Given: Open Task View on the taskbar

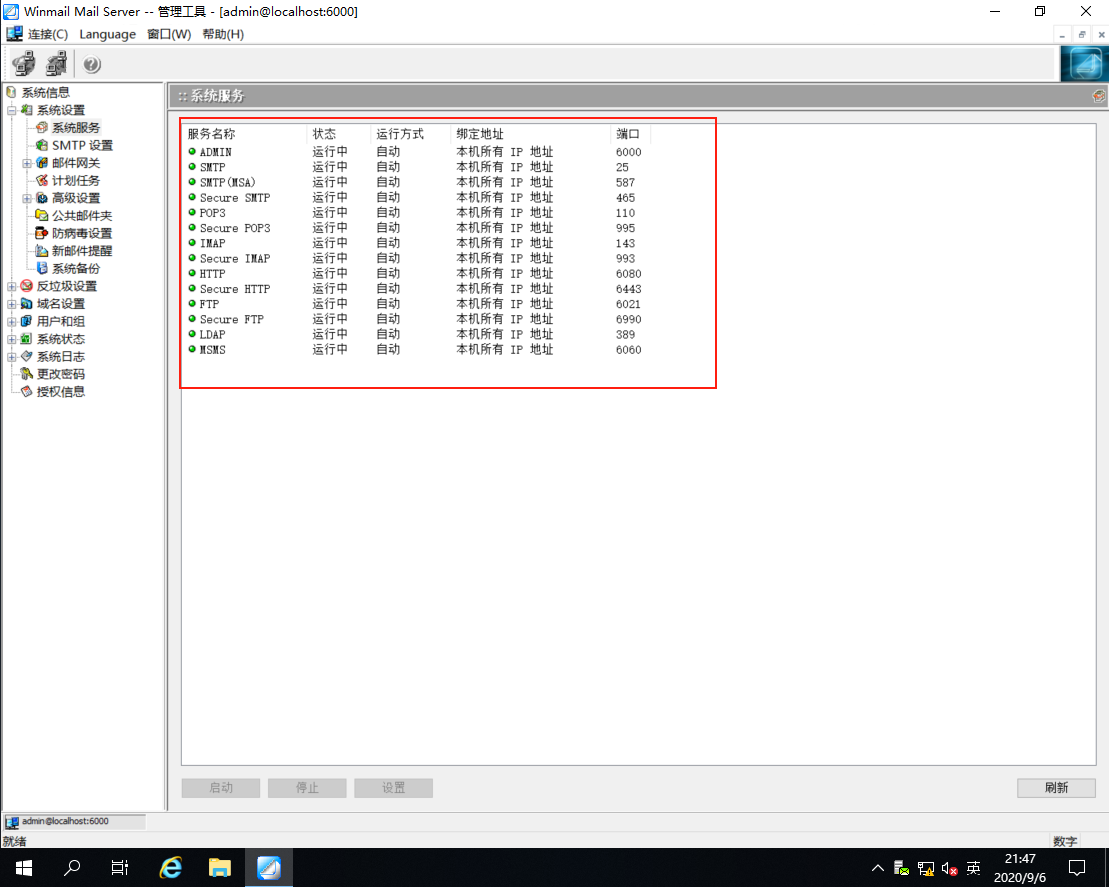Looking at the screenshot, I should pos(120,868).
